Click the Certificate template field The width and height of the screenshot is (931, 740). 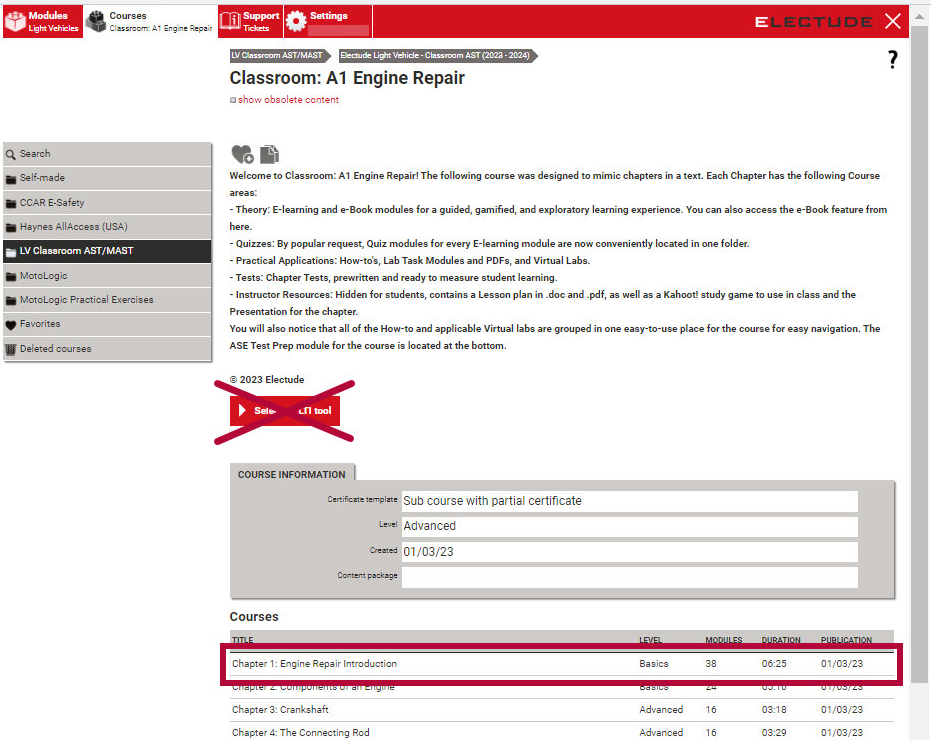click(629, 501)
